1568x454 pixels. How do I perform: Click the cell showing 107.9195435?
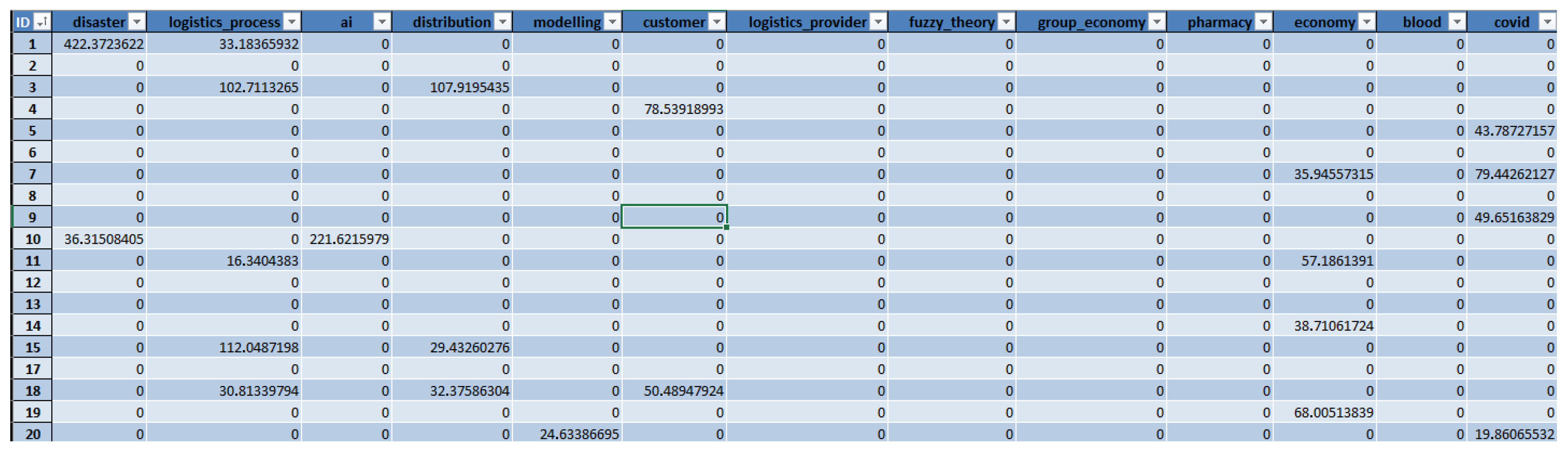[x=469, y=88]
